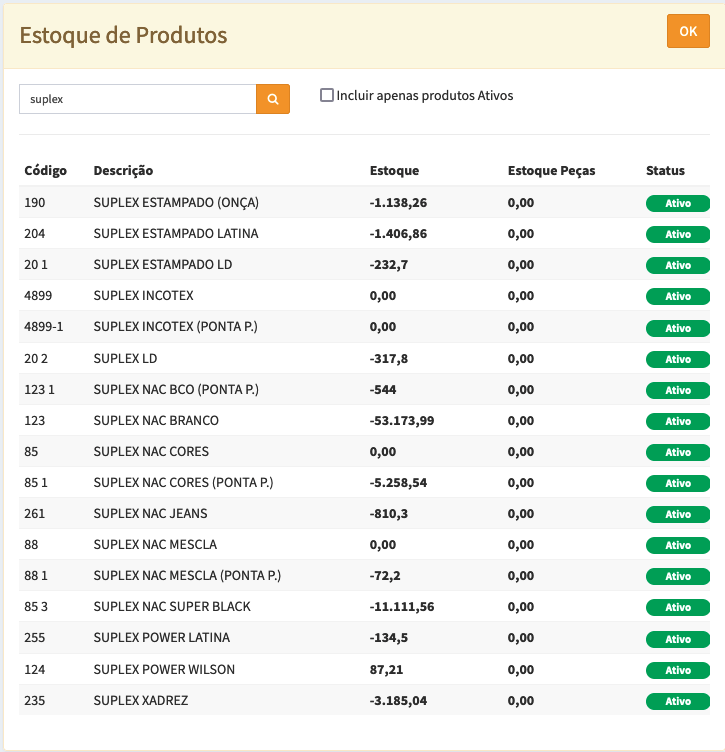The height and width of the screenshot is (752, 725).
Task: Click the SUPLEX NAC BRANCO description
Action: point(156,421)
